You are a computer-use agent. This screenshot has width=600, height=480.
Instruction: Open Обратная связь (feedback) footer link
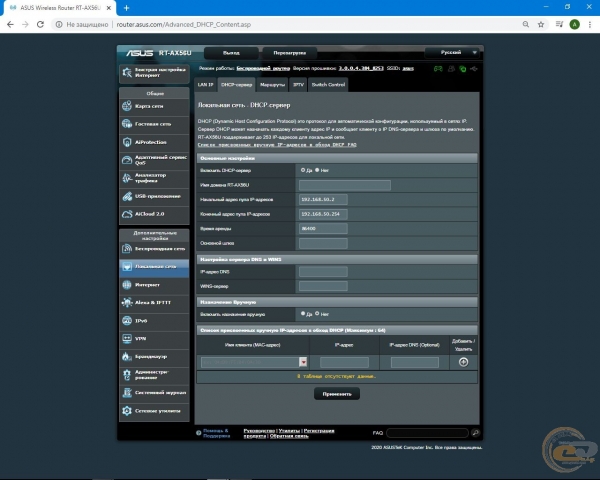click(289, 436)
